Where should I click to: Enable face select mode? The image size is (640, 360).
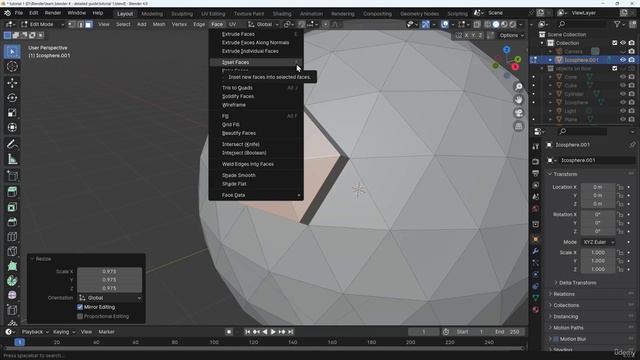point(88,24)
